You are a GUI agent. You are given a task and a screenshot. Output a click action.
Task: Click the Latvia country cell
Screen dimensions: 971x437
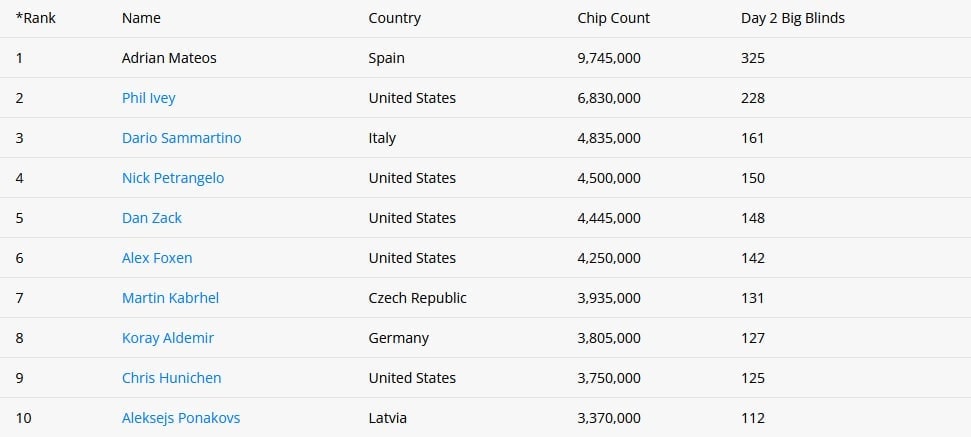387,418
